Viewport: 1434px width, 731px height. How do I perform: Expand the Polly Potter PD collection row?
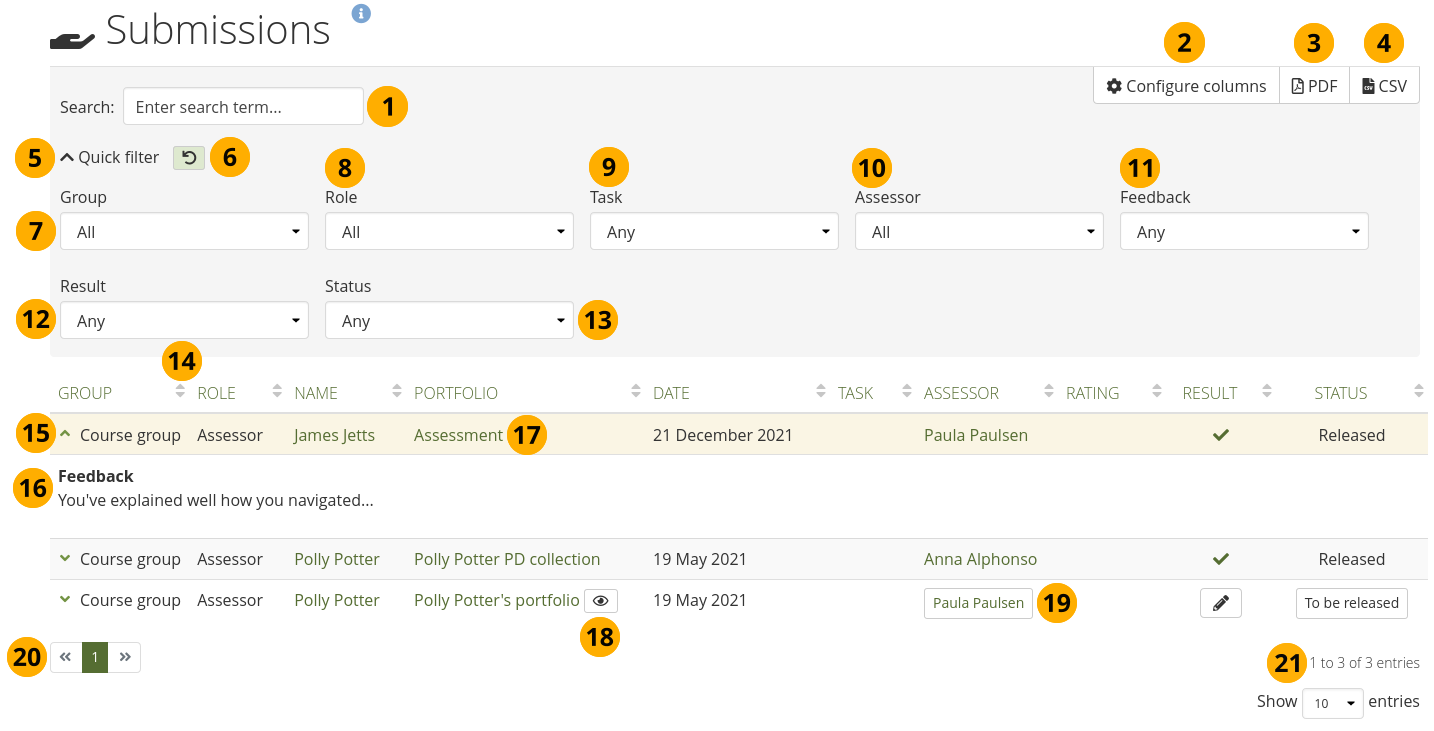(x=66, y=559)
